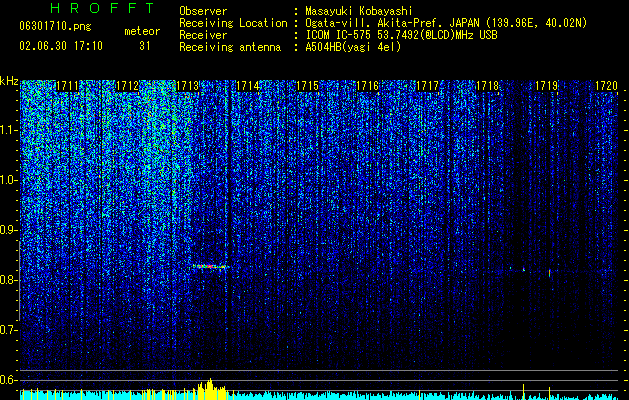Click the kHz axis unit label
Viewport: 629px width, 400px height.
[9, 81]
